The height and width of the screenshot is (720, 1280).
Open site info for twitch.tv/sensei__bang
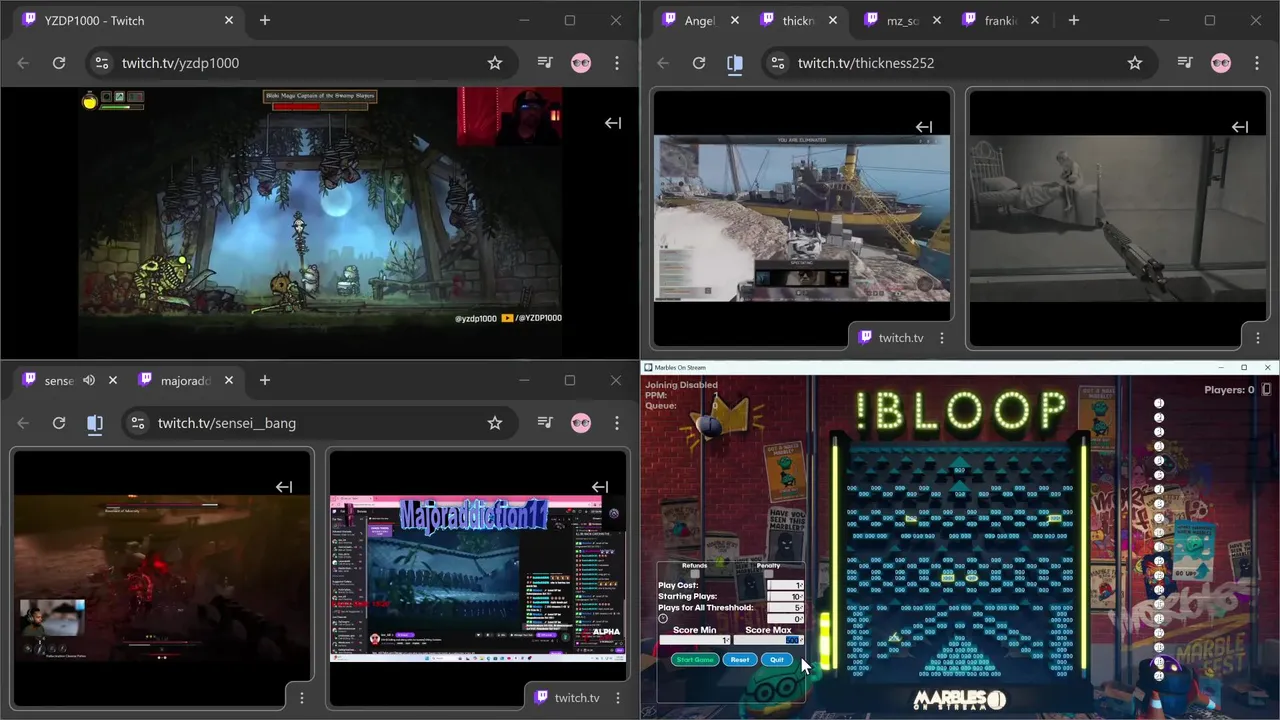point(137,423)
